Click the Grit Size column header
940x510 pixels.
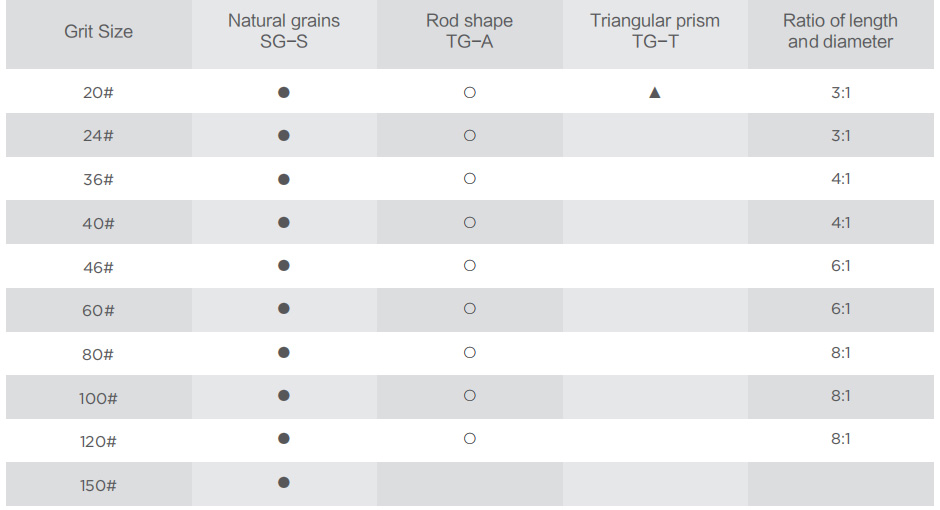click(x=98, y=31)
